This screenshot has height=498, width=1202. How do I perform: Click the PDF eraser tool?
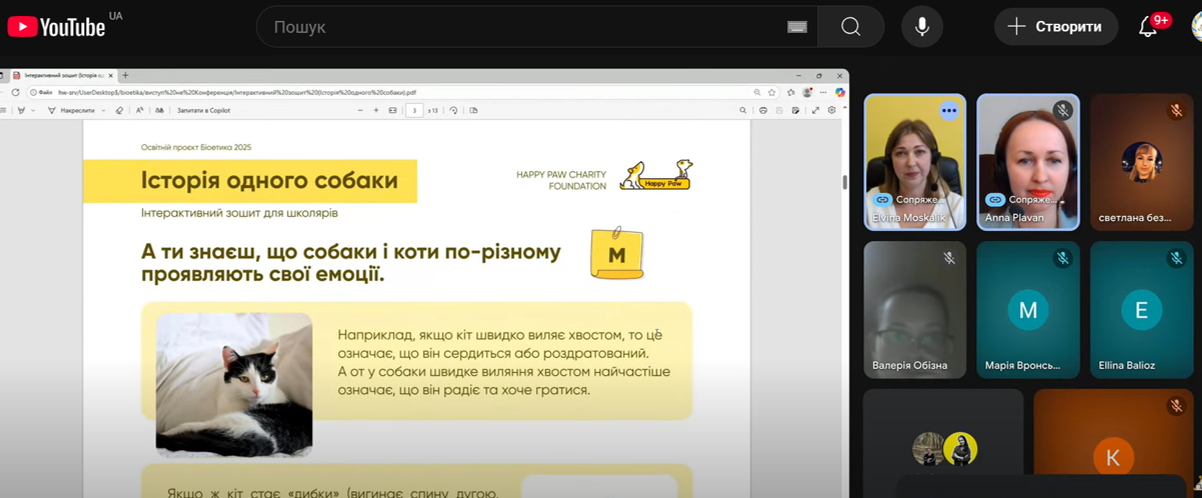119,110
